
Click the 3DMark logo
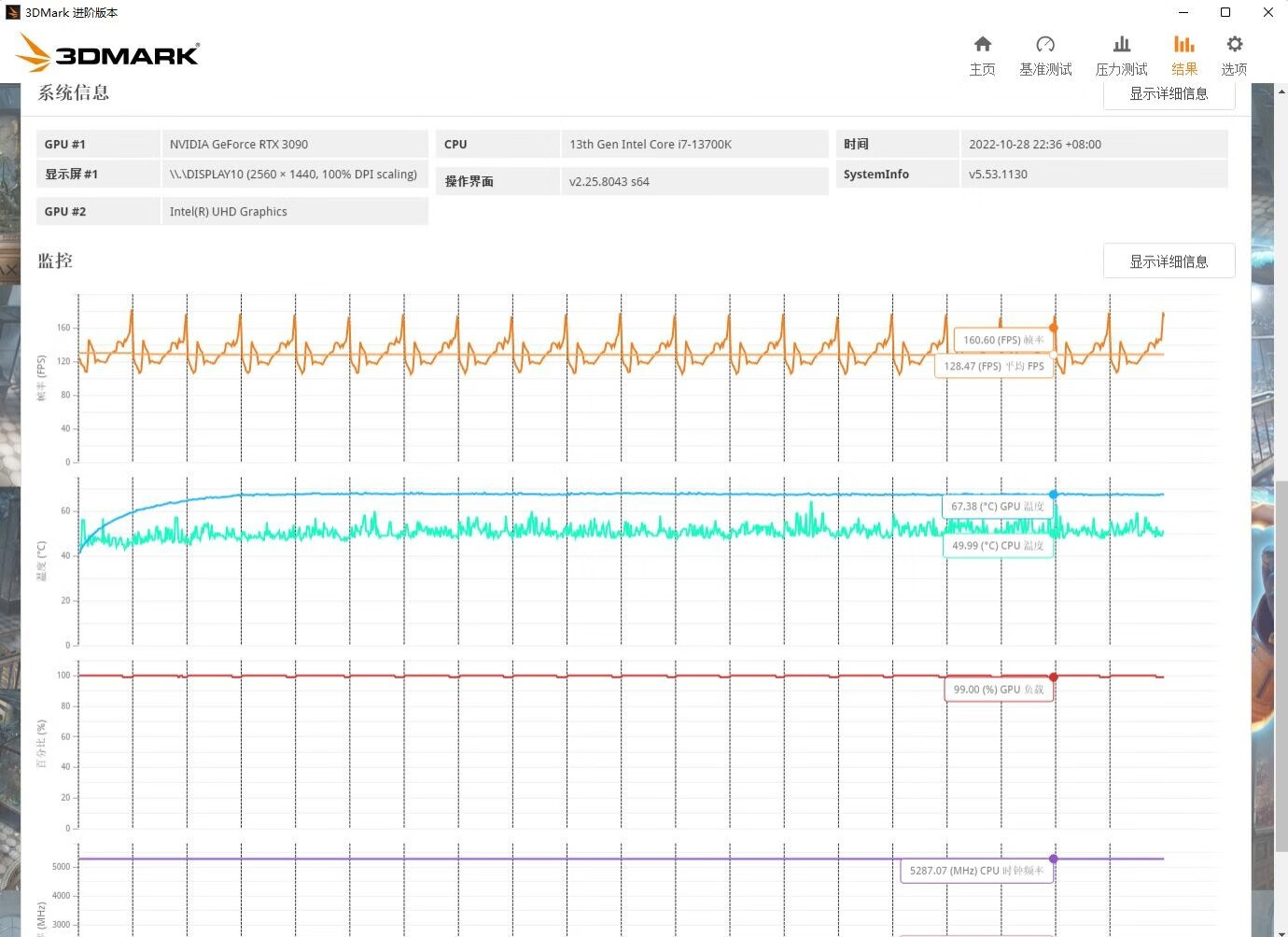pos(109,54)
